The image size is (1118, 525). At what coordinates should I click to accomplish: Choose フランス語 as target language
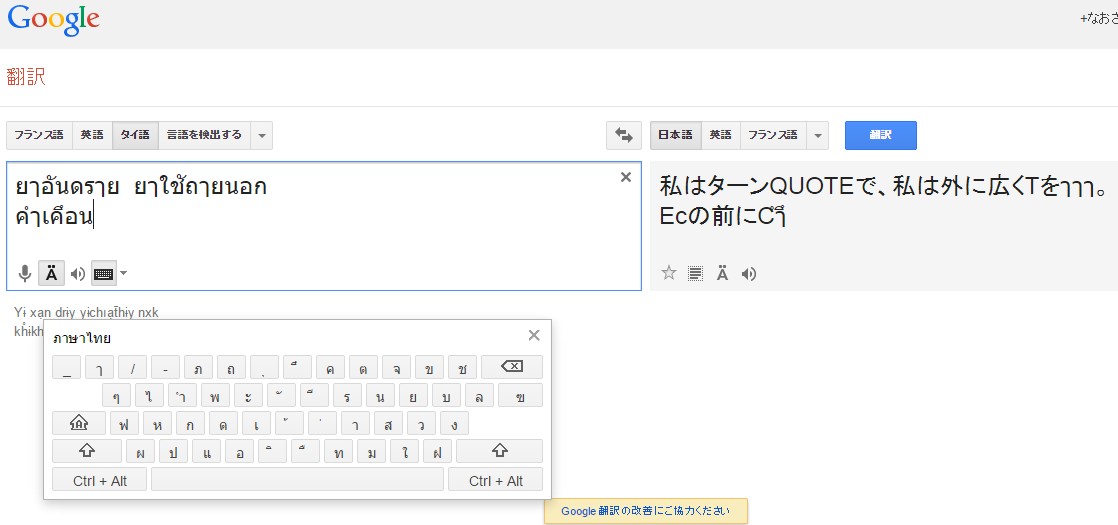773,135
